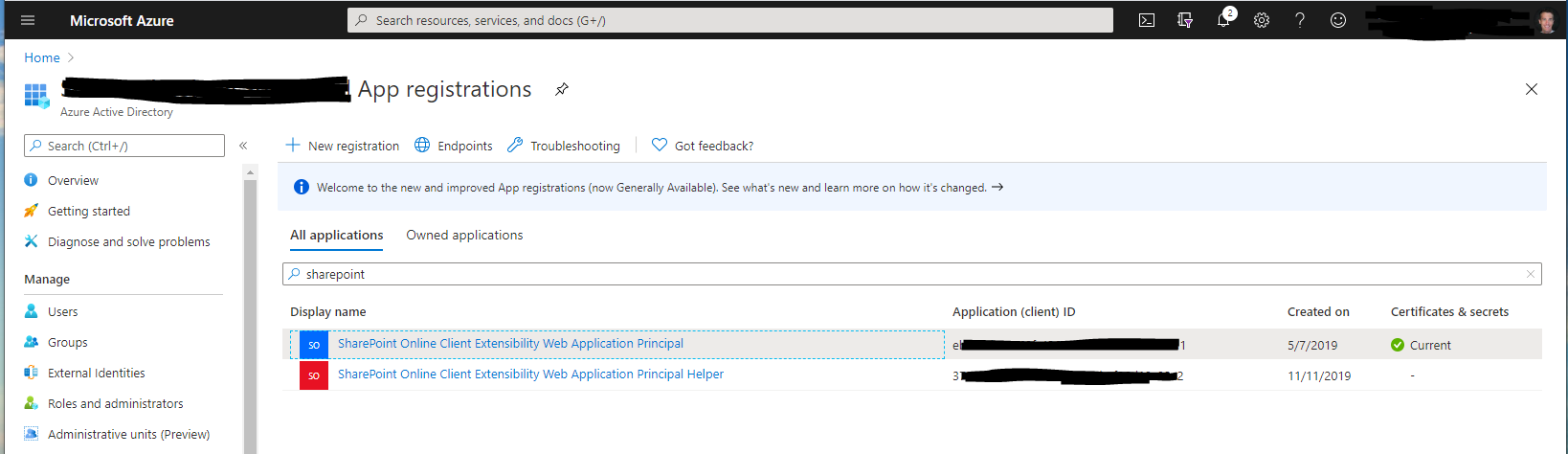1568x454 pixels.
Task: Click the Application (client) ID column header
Action: coord(1014,311)
